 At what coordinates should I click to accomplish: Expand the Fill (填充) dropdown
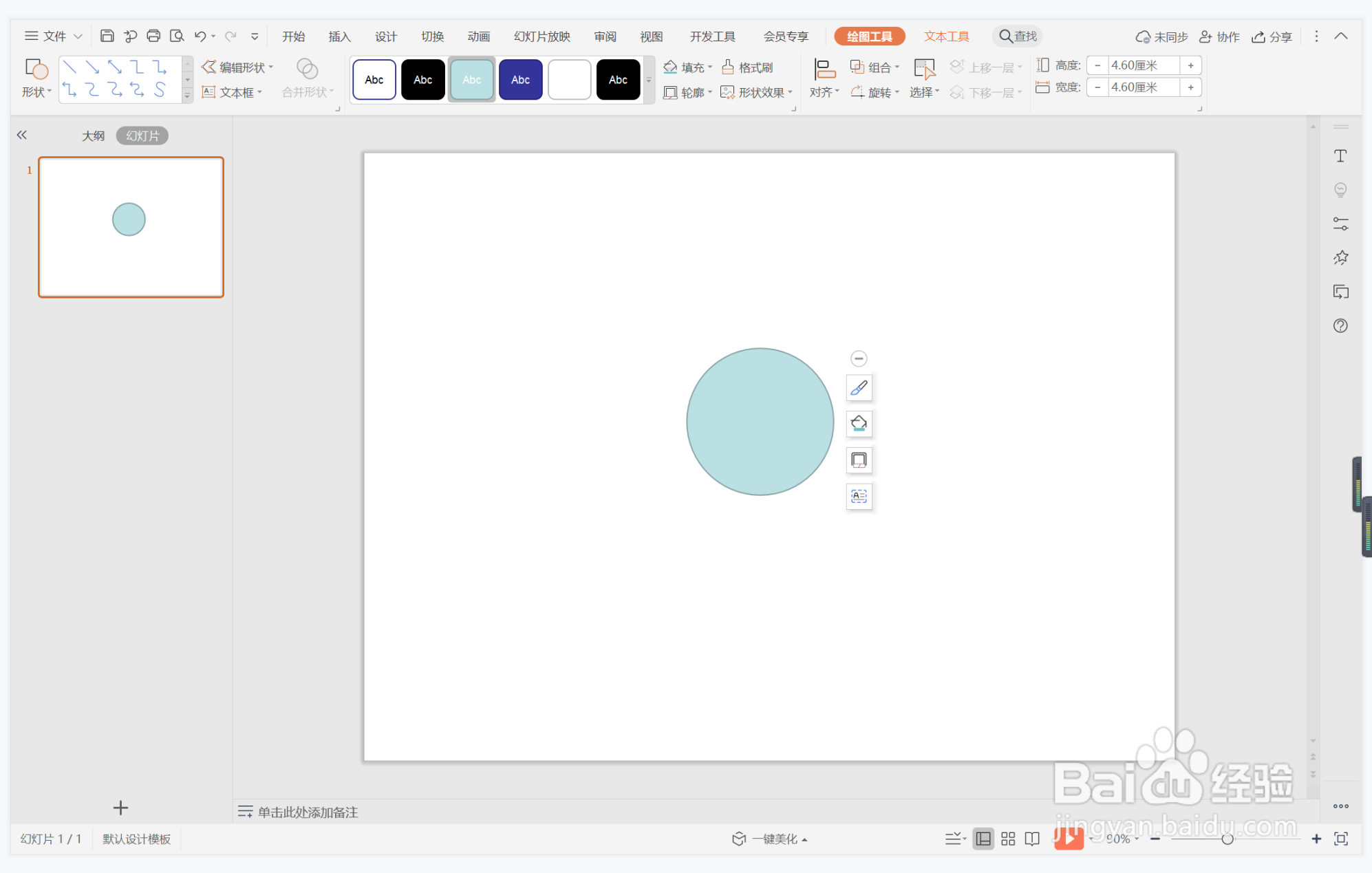tap(710, 67)
